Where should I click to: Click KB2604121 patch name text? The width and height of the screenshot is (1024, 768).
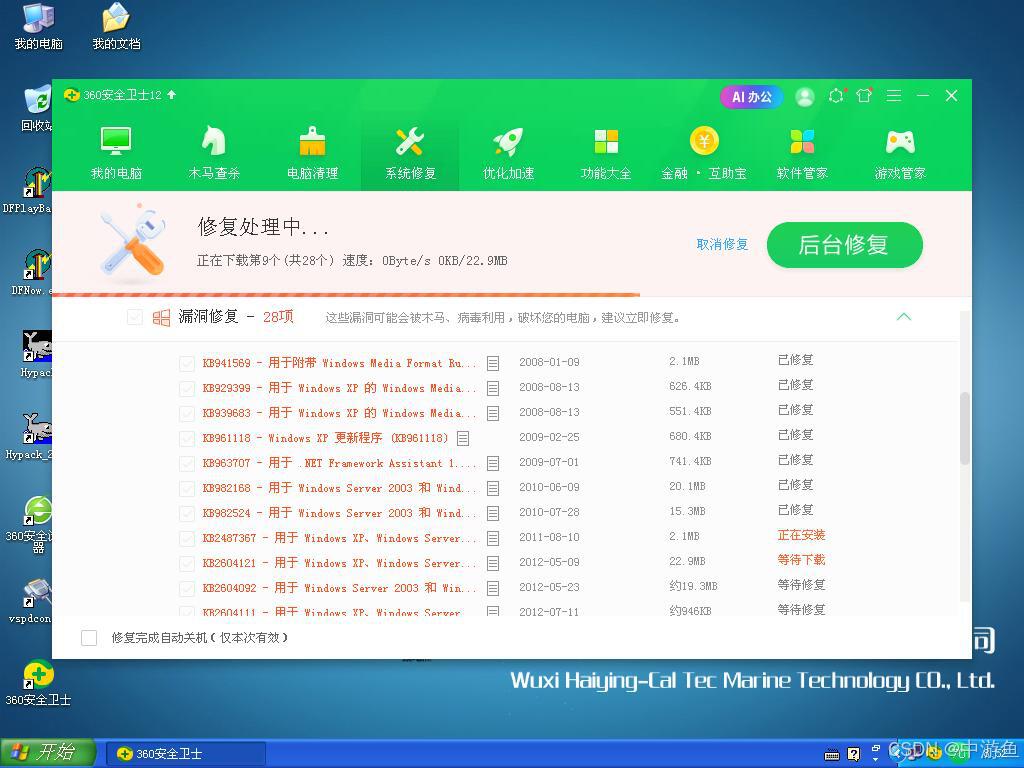tap(340, 562)
